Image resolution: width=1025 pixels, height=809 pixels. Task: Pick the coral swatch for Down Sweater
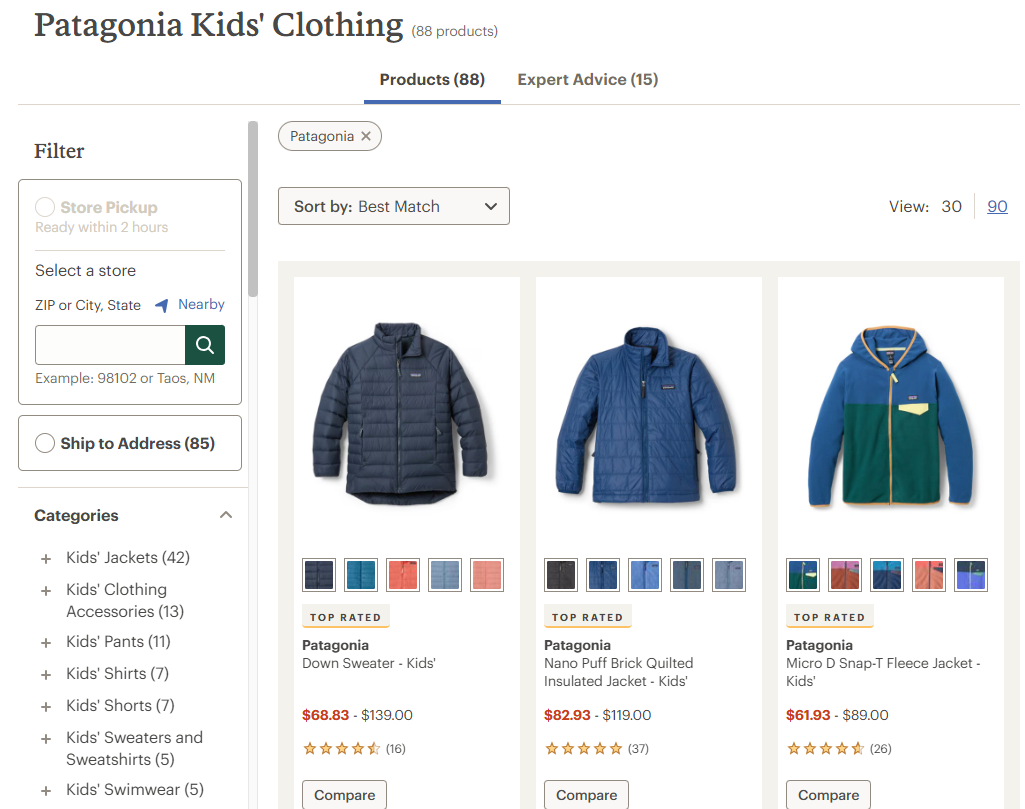[403, 575]
